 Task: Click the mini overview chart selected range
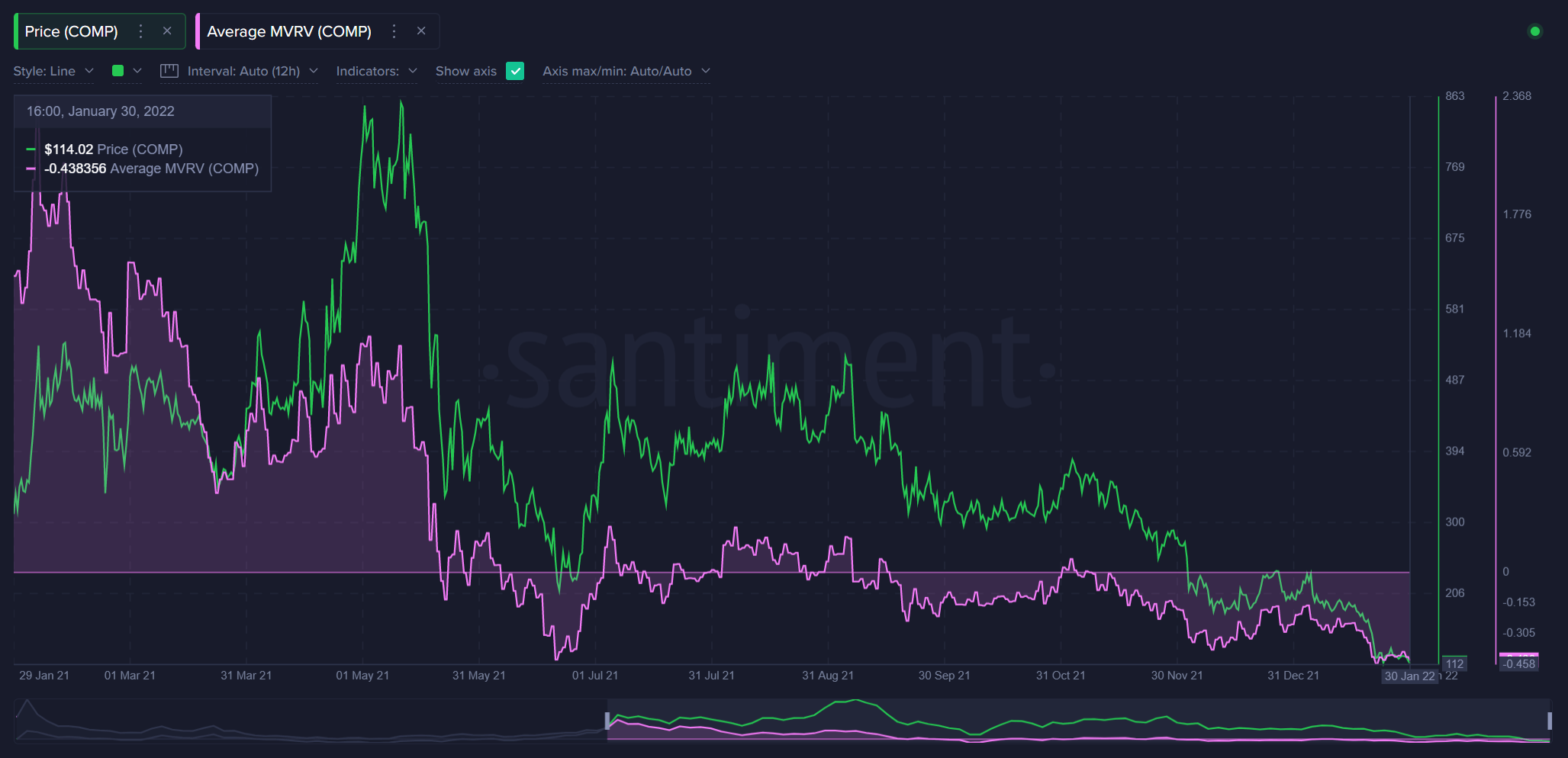click(x=1078, y=720)
